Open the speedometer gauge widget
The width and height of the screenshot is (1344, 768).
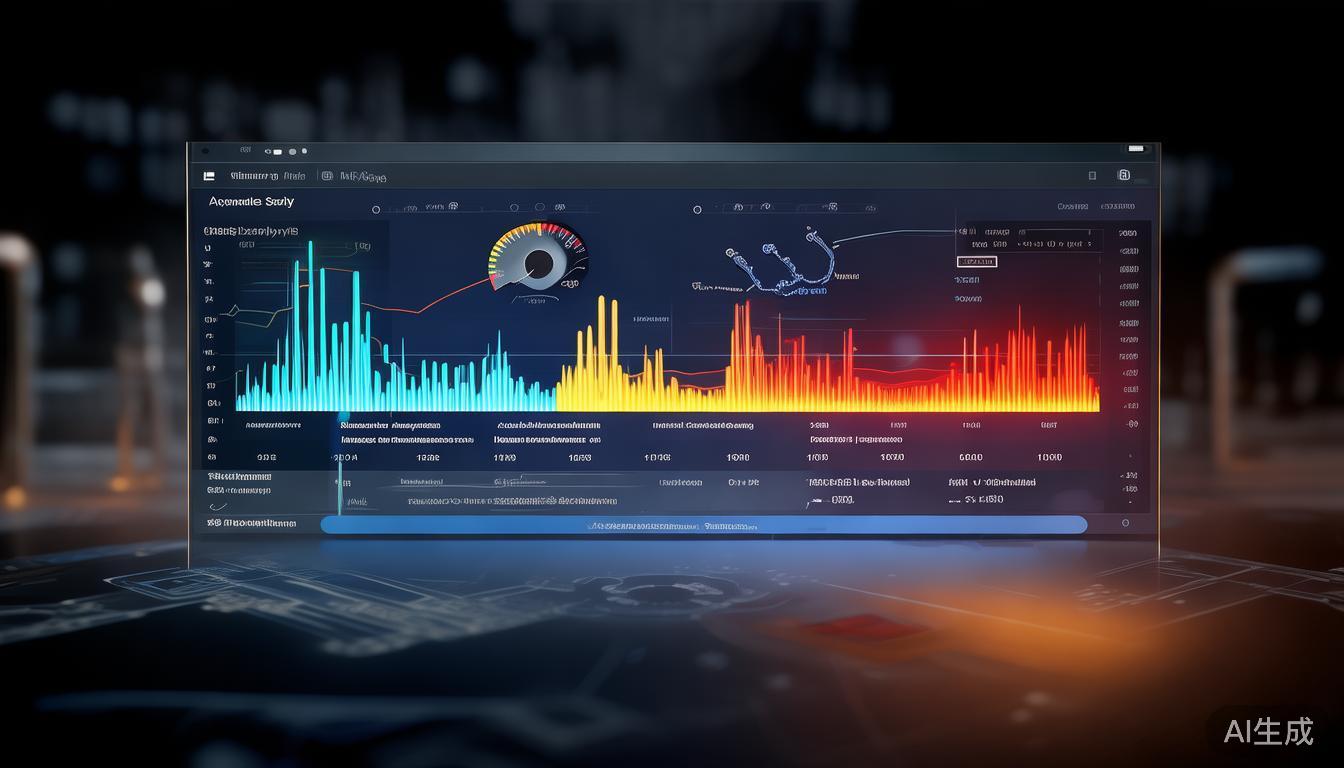[x=538, y=260]
